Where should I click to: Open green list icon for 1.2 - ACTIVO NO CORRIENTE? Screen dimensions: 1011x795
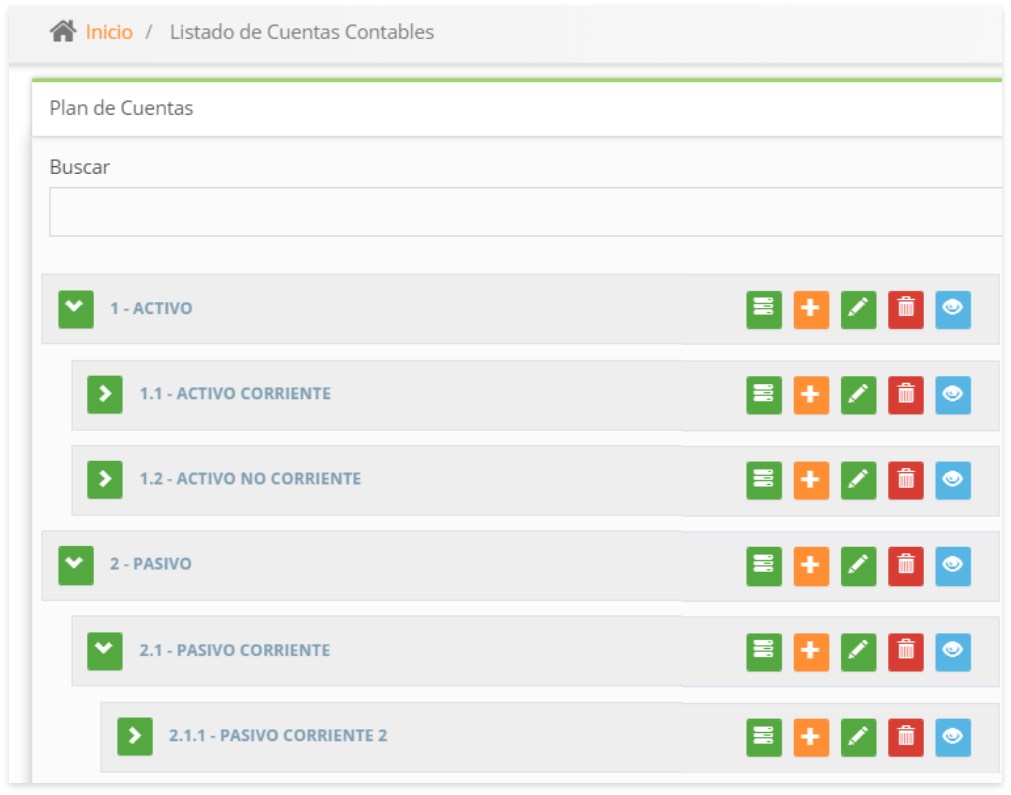764,480
